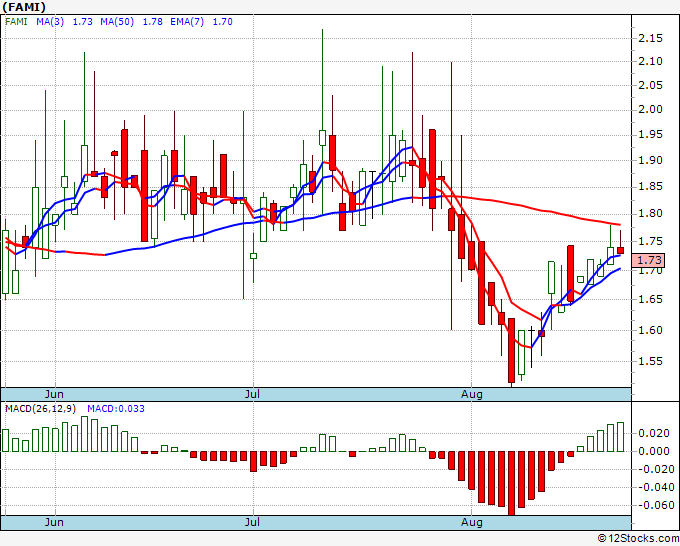Click the Jun label on price chart axis
The height and width of the screenshot is (546, 680).
[x=54, y=394]
